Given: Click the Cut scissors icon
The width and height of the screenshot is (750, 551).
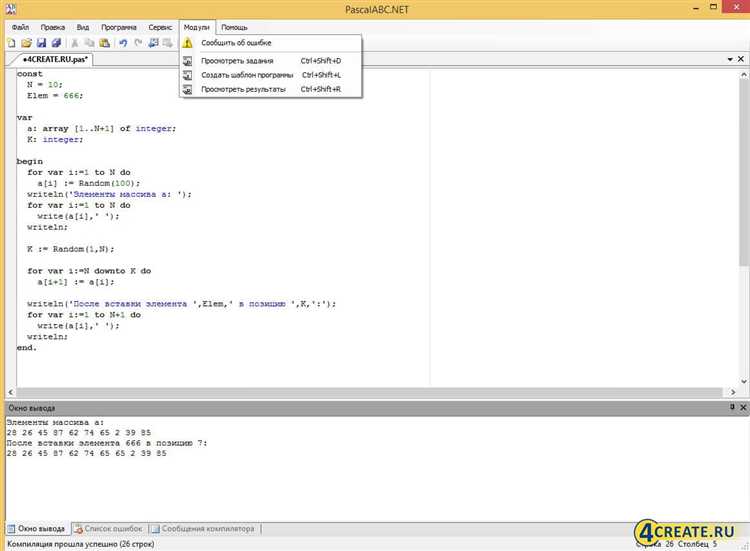Looking at the screenshot, I should (x=75, y=43).
